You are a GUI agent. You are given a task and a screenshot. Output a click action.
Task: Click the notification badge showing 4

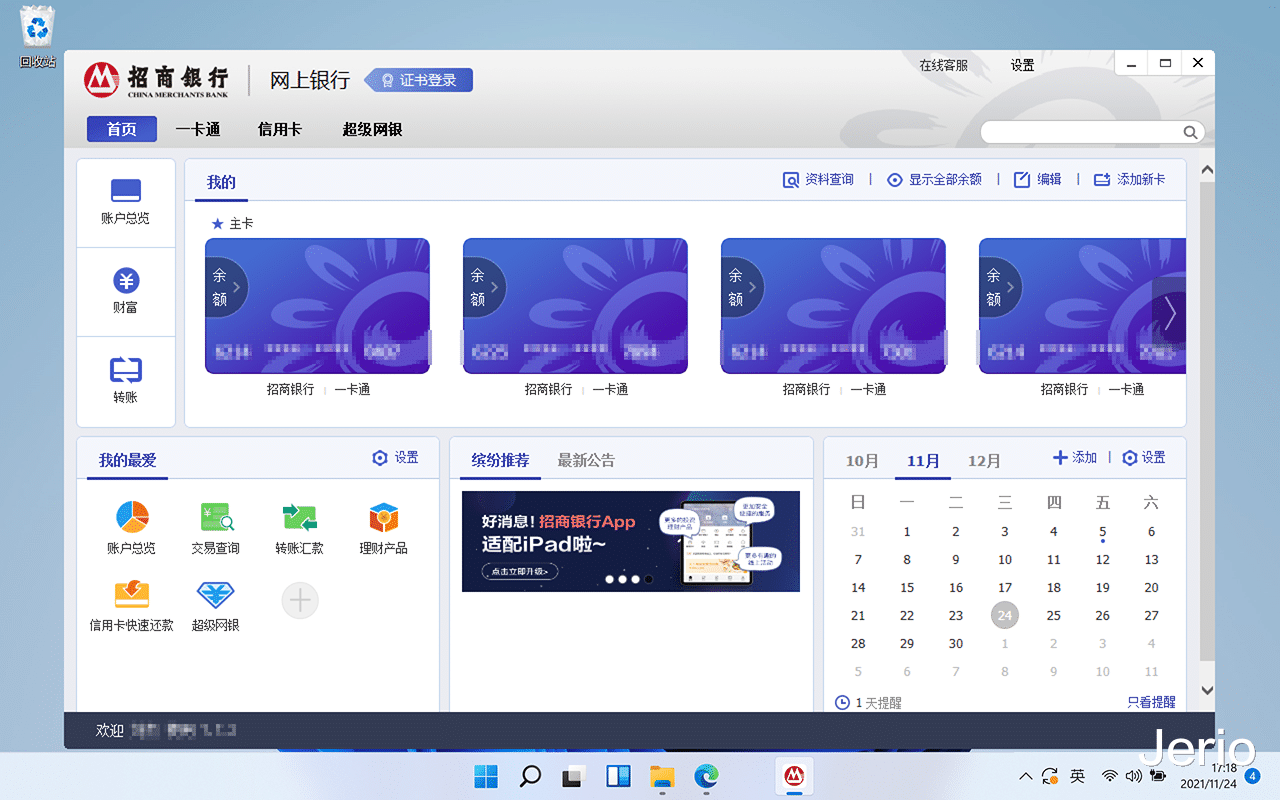coord(1252,775)
